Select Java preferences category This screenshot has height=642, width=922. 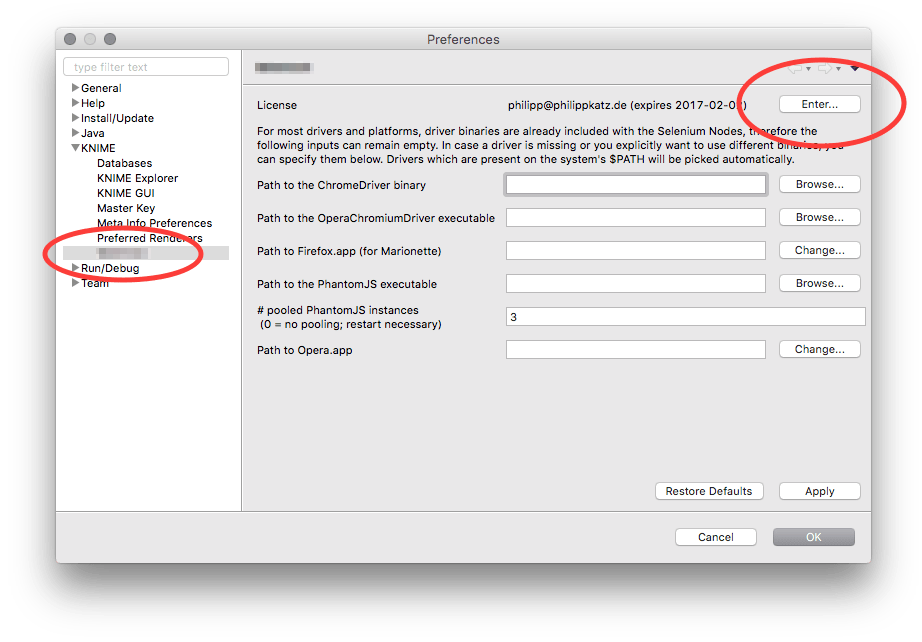tap(93, 133)
